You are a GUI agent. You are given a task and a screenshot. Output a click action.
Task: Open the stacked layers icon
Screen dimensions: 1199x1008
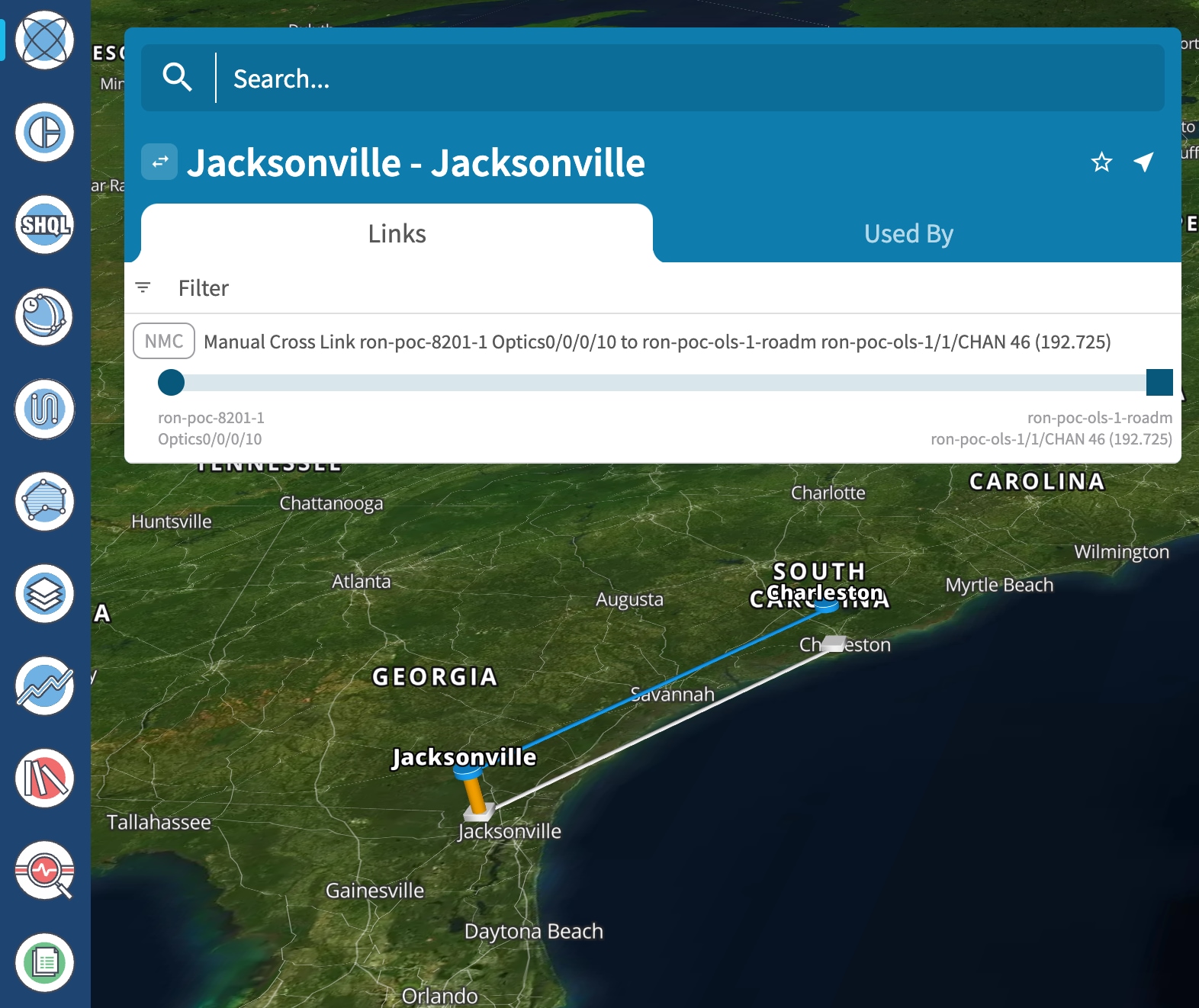coord(45,594)
